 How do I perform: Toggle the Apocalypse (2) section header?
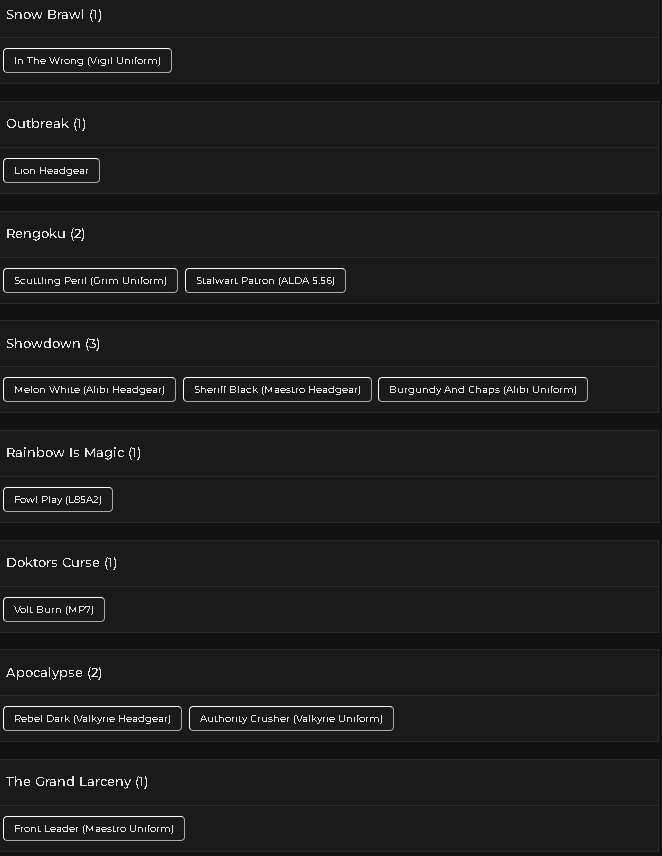click(329, 673)
